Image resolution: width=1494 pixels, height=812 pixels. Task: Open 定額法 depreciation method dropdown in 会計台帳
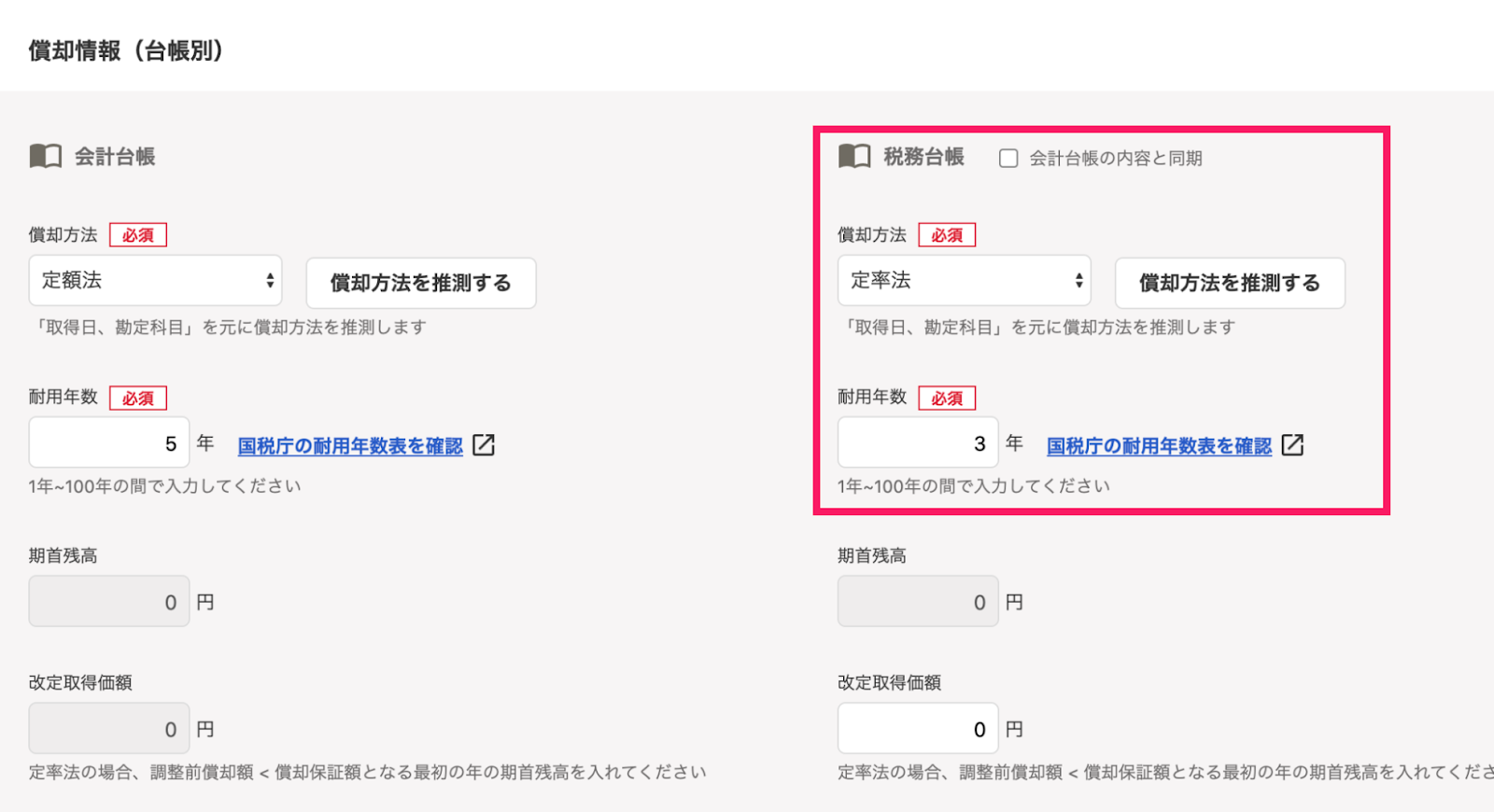[x=155, y=280]
